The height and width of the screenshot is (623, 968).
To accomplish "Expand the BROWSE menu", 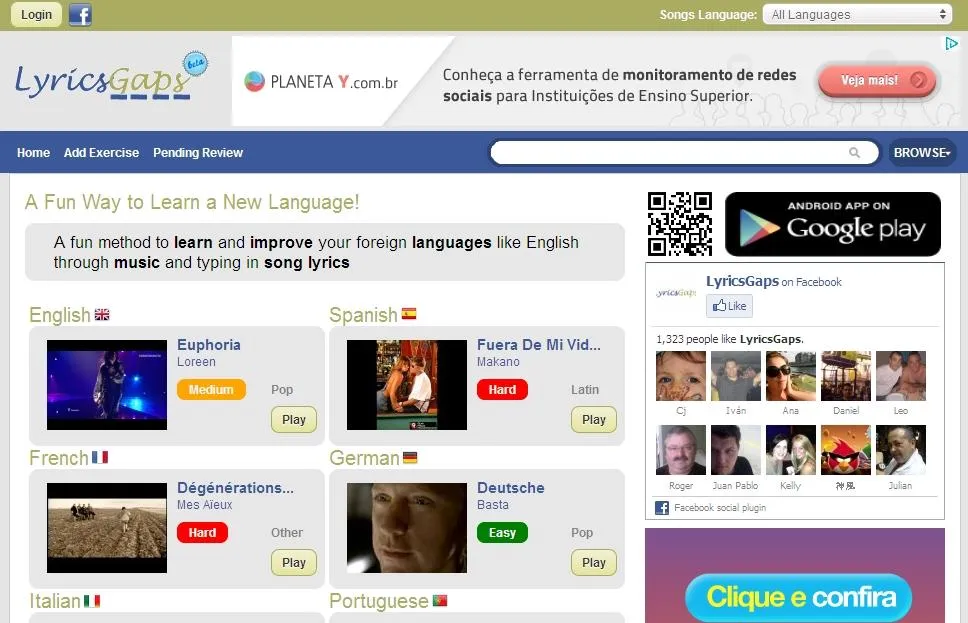I will click(922, 153).
